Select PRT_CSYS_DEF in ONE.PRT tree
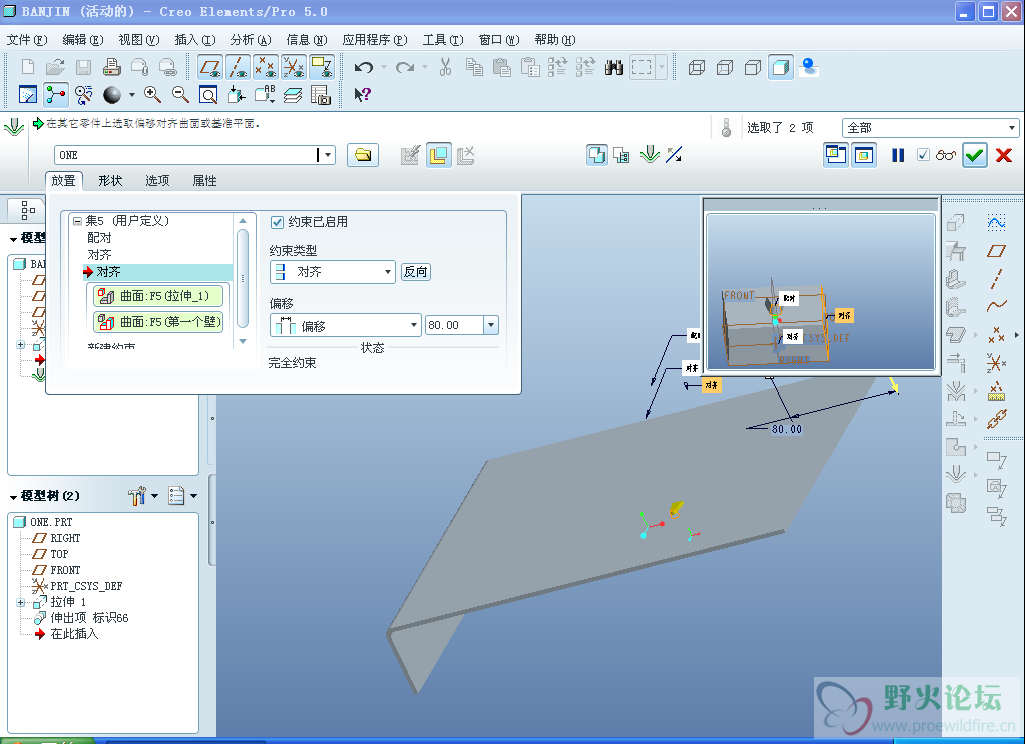This screenshot has width=1025, height=744. click(x=86, y=586)
